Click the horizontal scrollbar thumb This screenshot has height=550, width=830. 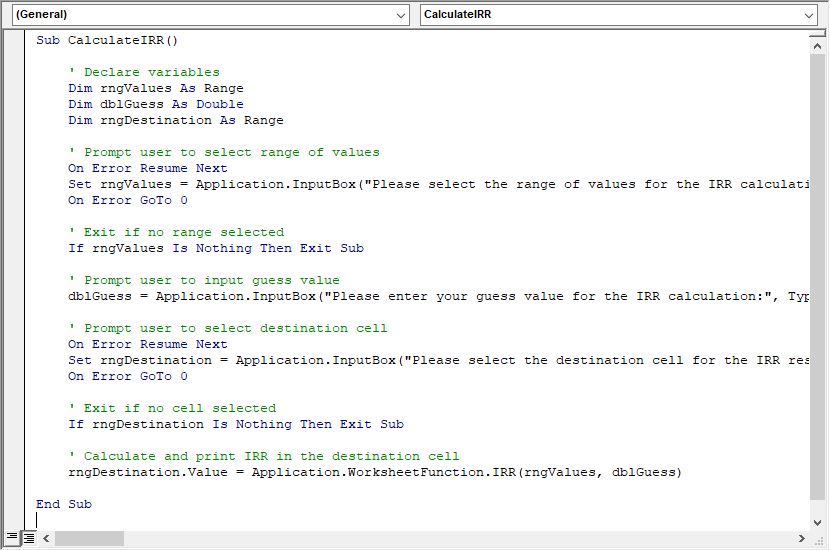coord(89,538)
